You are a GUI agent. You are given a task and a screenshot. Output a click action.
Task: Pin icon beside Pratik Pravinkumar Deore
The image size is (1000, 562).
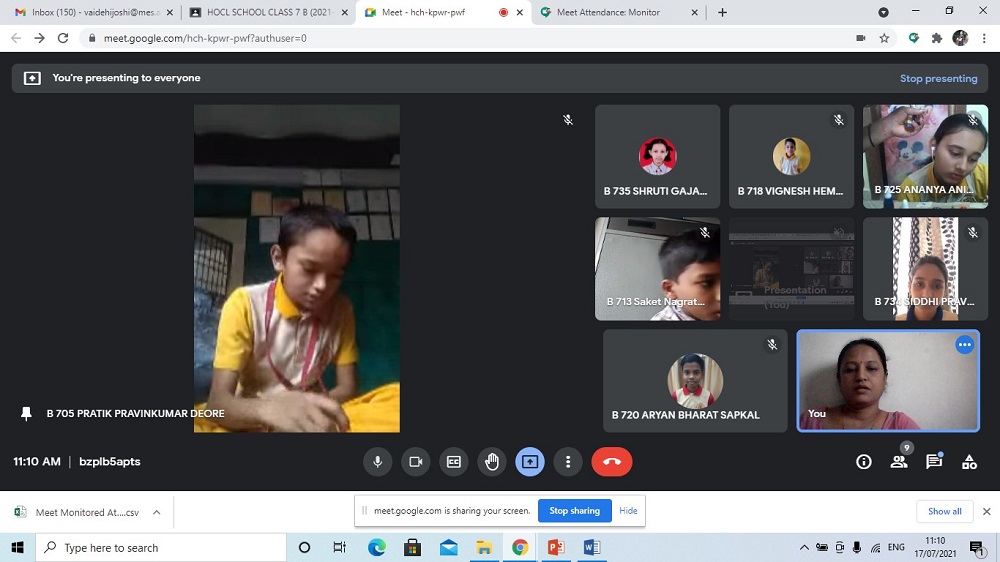click(x=27, y=413)
